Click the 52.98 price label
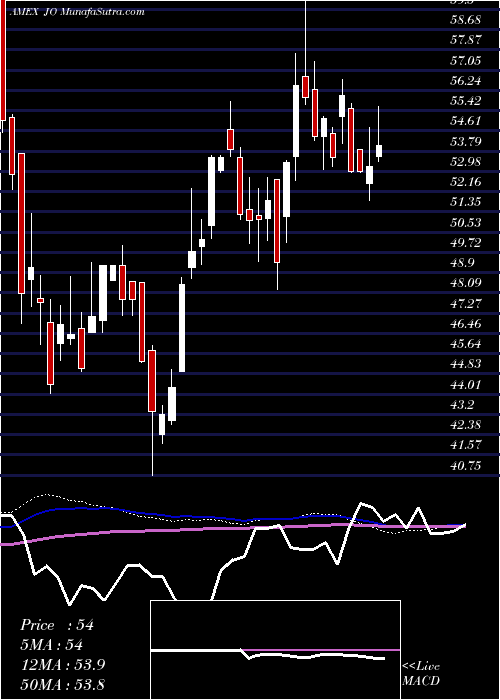 (466, 162)
